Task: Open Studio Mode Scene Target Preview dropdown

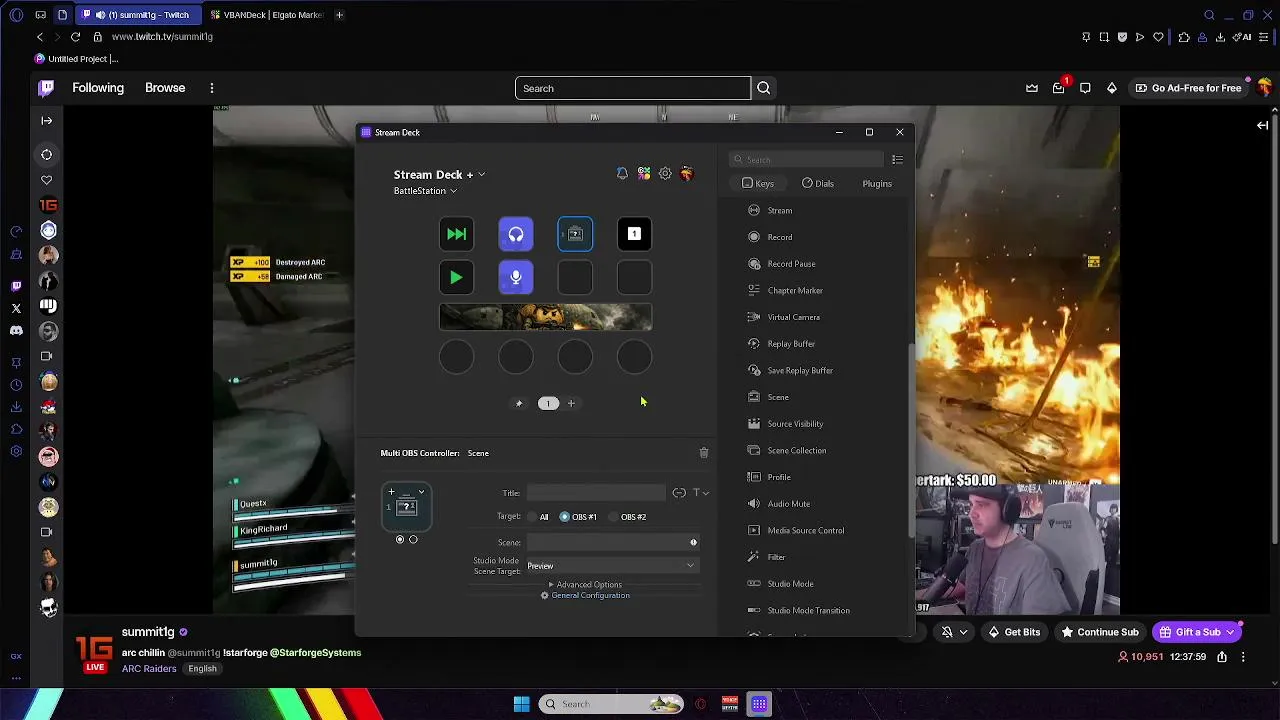Action: point(611,566)
